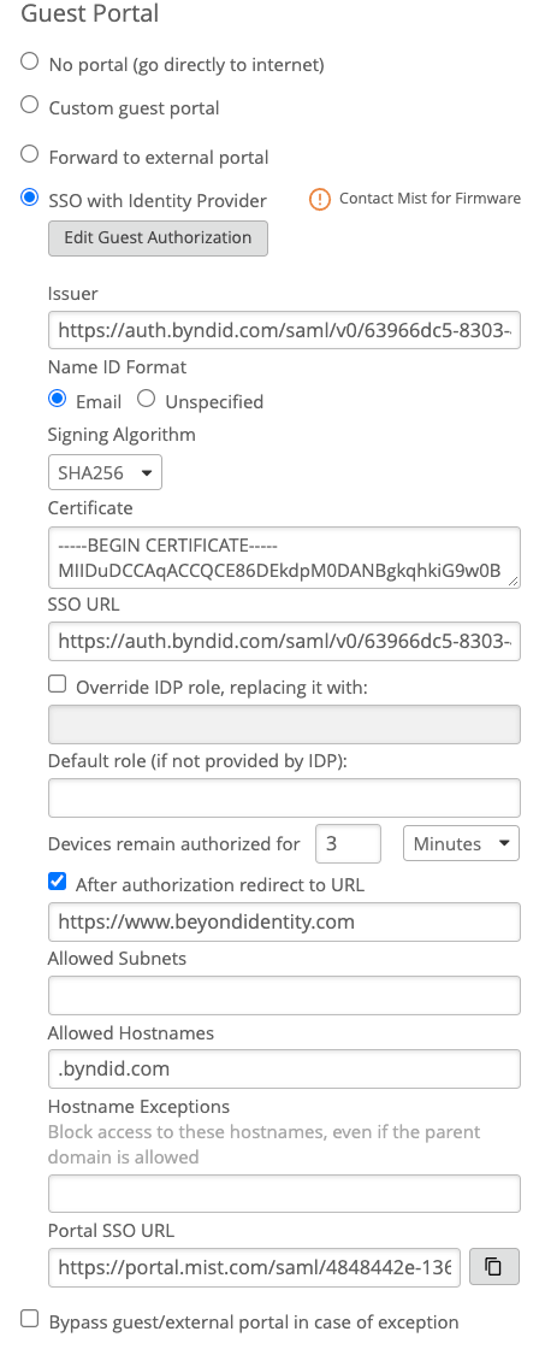Click the Hostname Exceptions input field

pyautogui.click(x=284, y=1194)
